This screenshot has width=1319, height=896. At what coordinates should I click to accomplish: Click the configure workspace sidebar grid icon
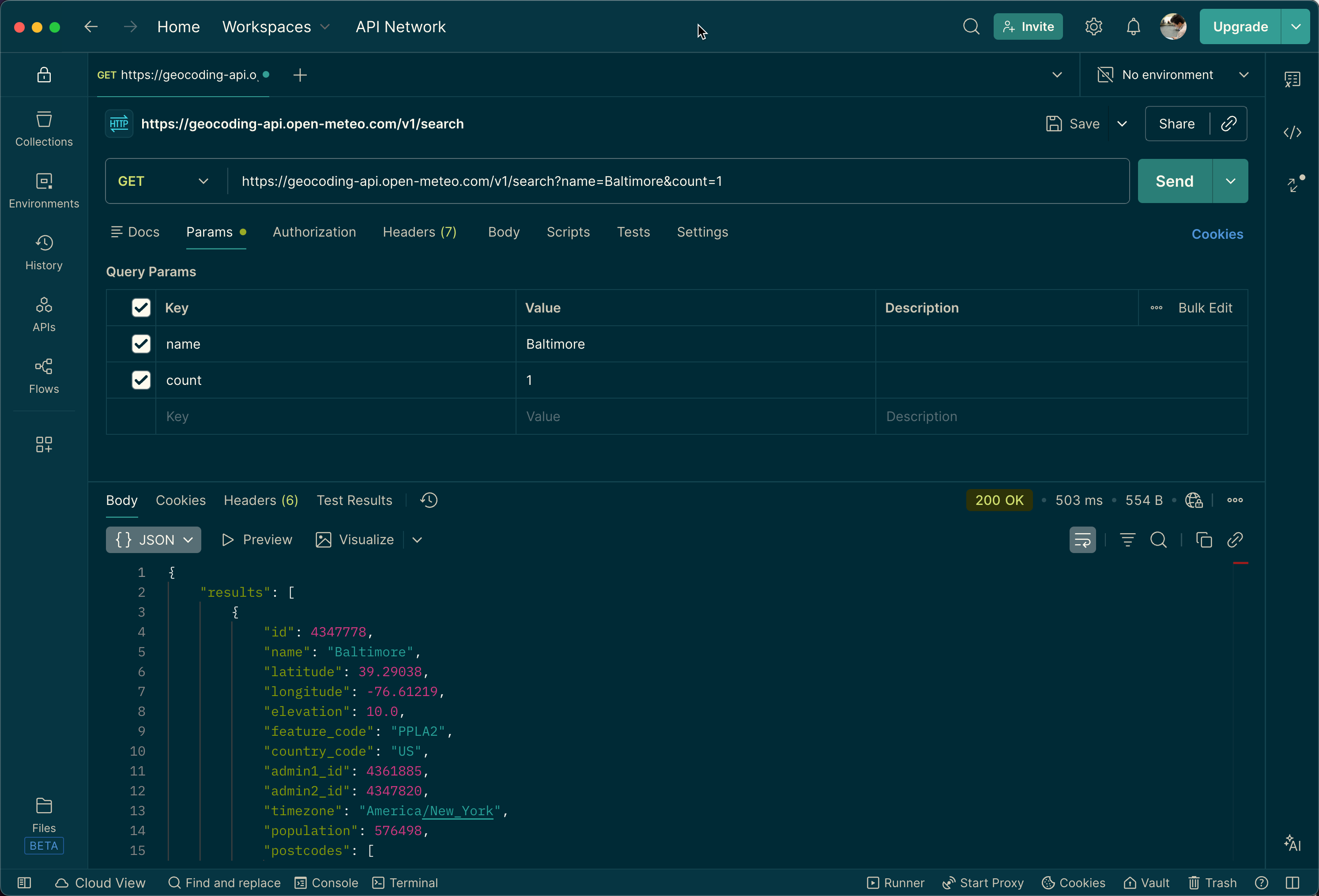point(44,444)
